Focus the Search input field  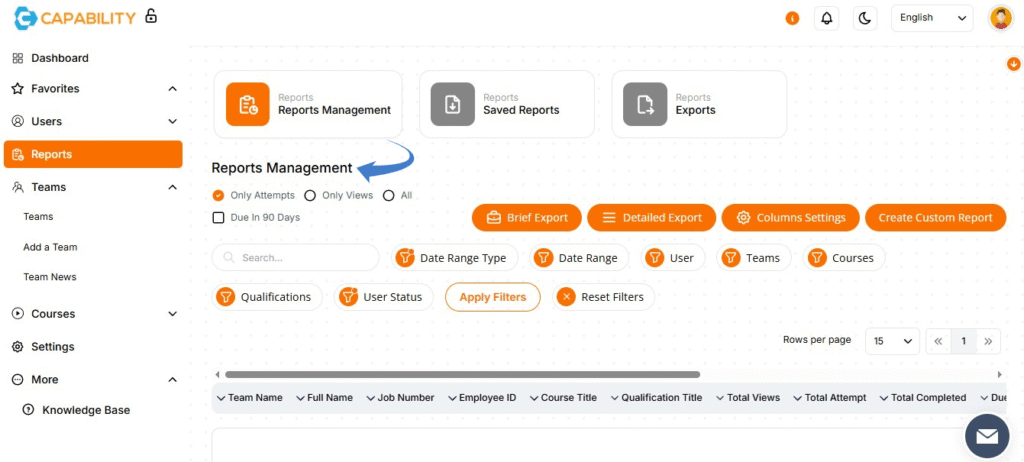tap(295, 257)
